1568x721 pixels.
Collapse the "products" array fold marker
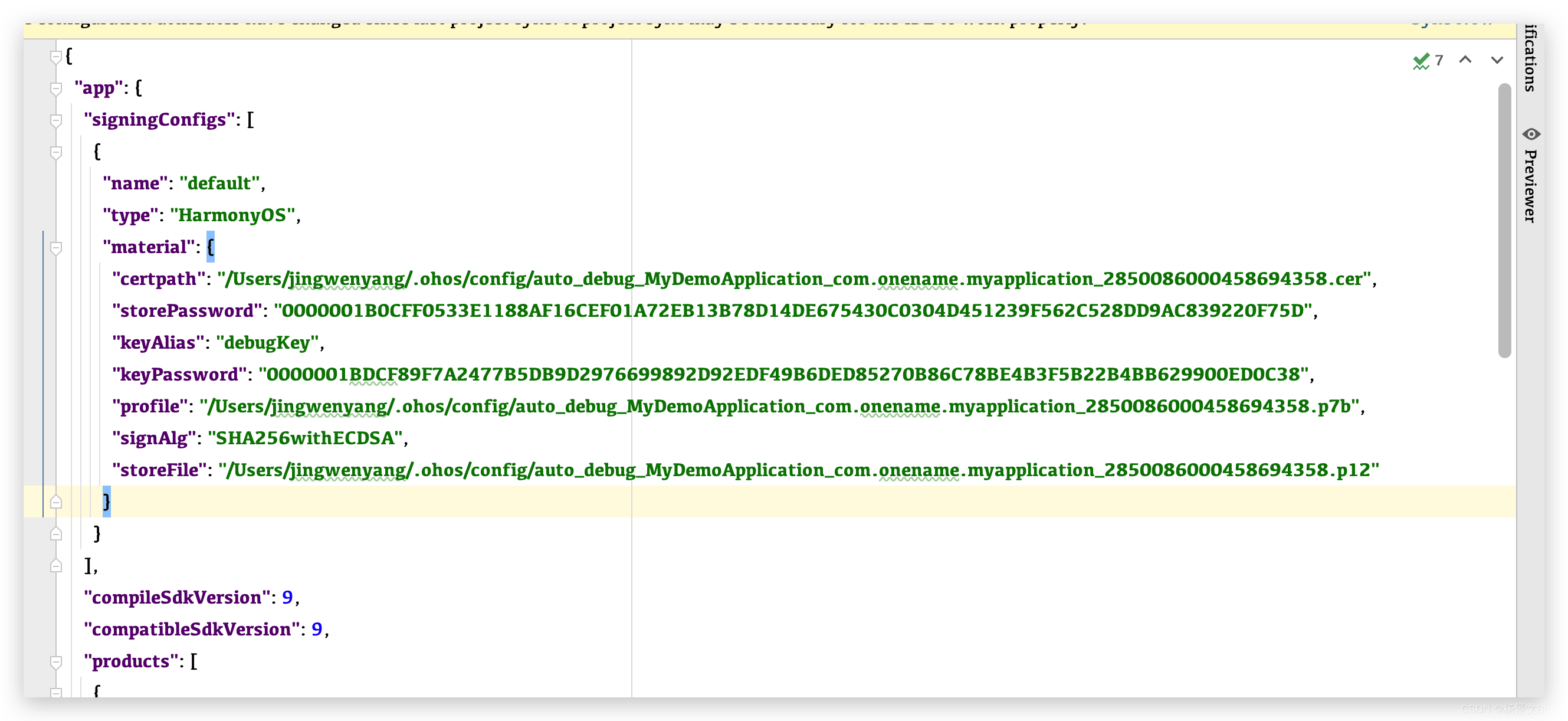(x=56, y=662)
